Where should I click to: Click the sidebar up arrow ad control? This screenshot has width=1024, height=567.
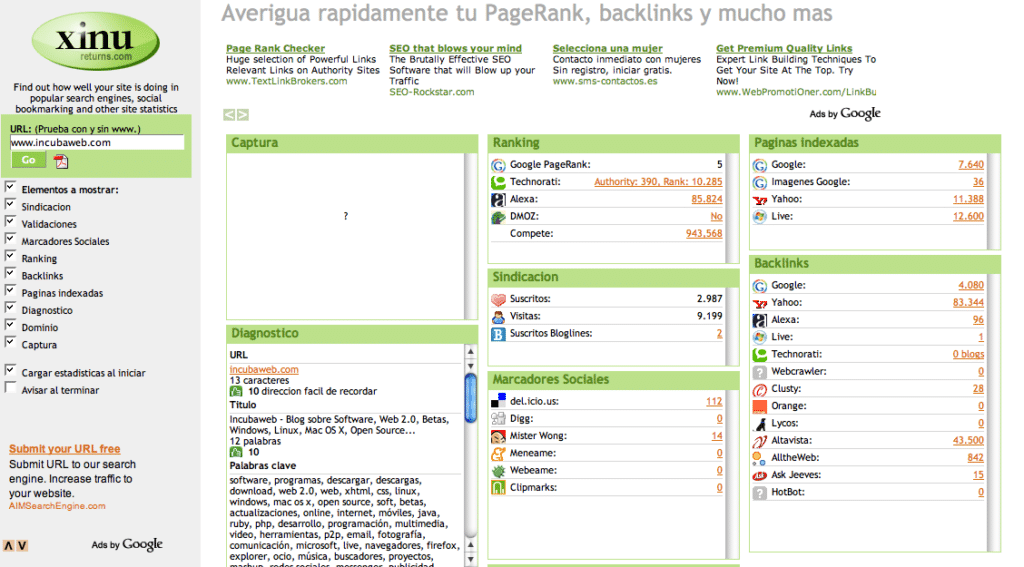click(8, 545)
